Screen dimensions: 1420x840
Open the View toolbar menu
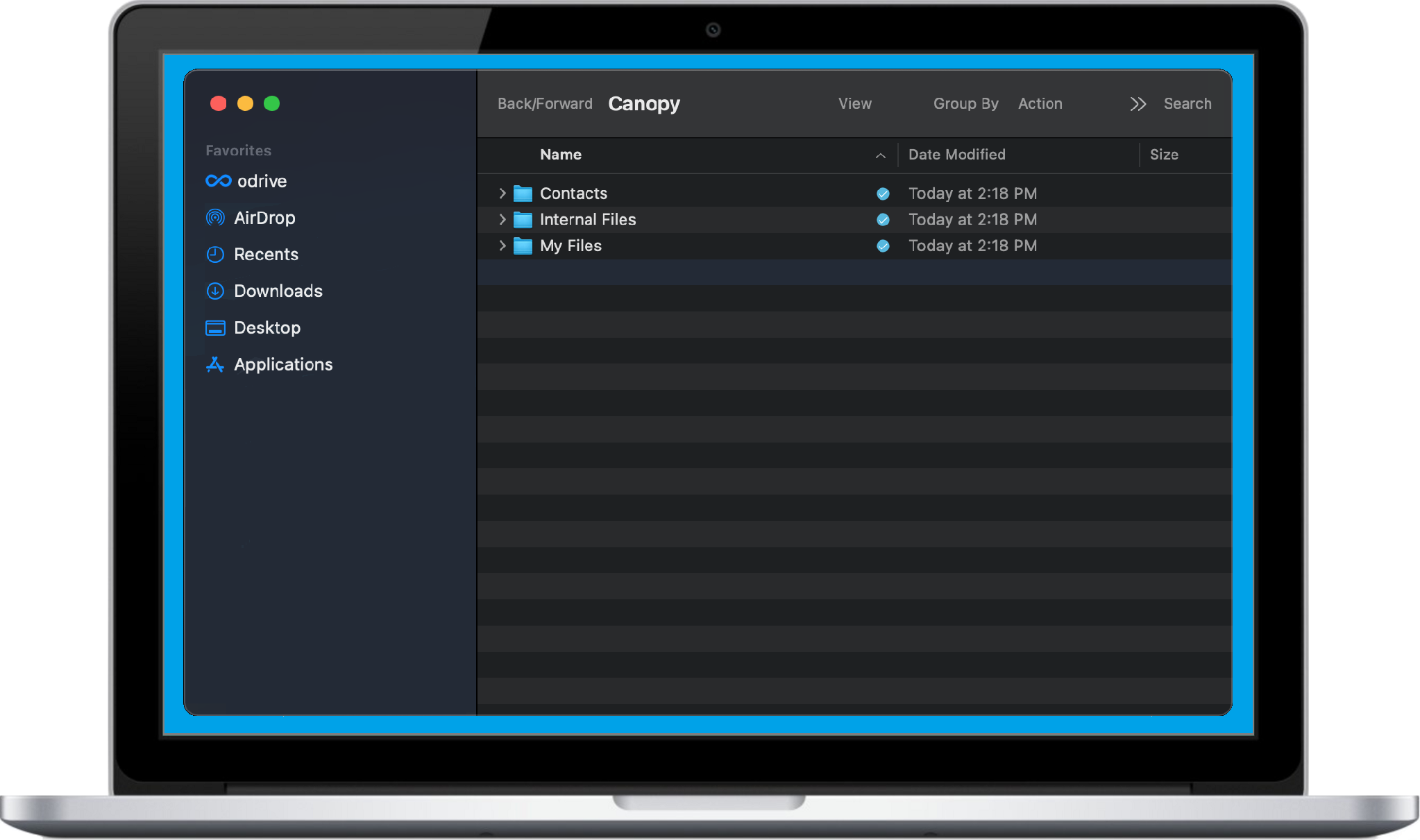[x=854, y=104]
